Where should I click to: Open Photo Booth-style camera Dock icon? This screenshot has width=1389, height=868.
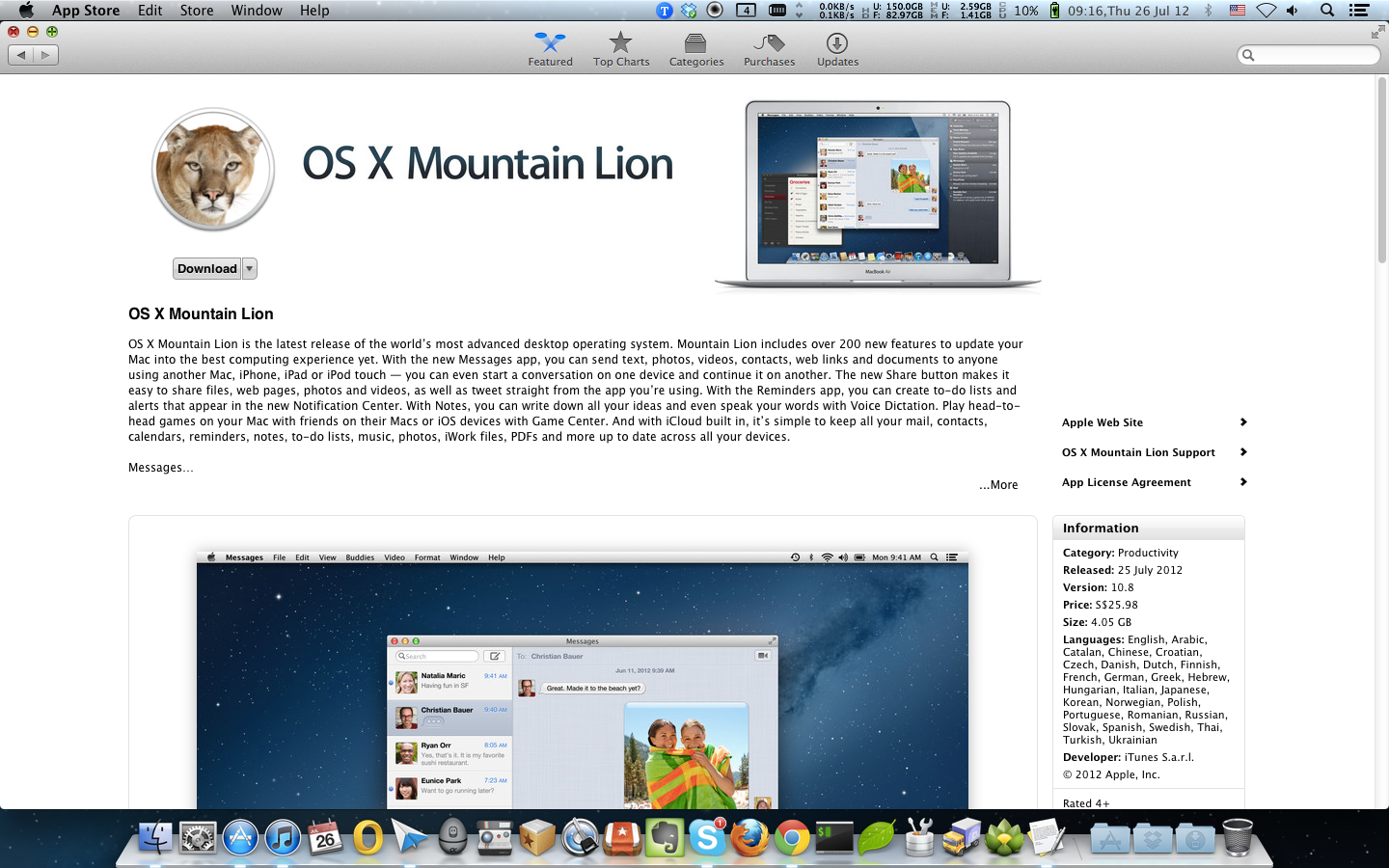[x=495, y=836]
